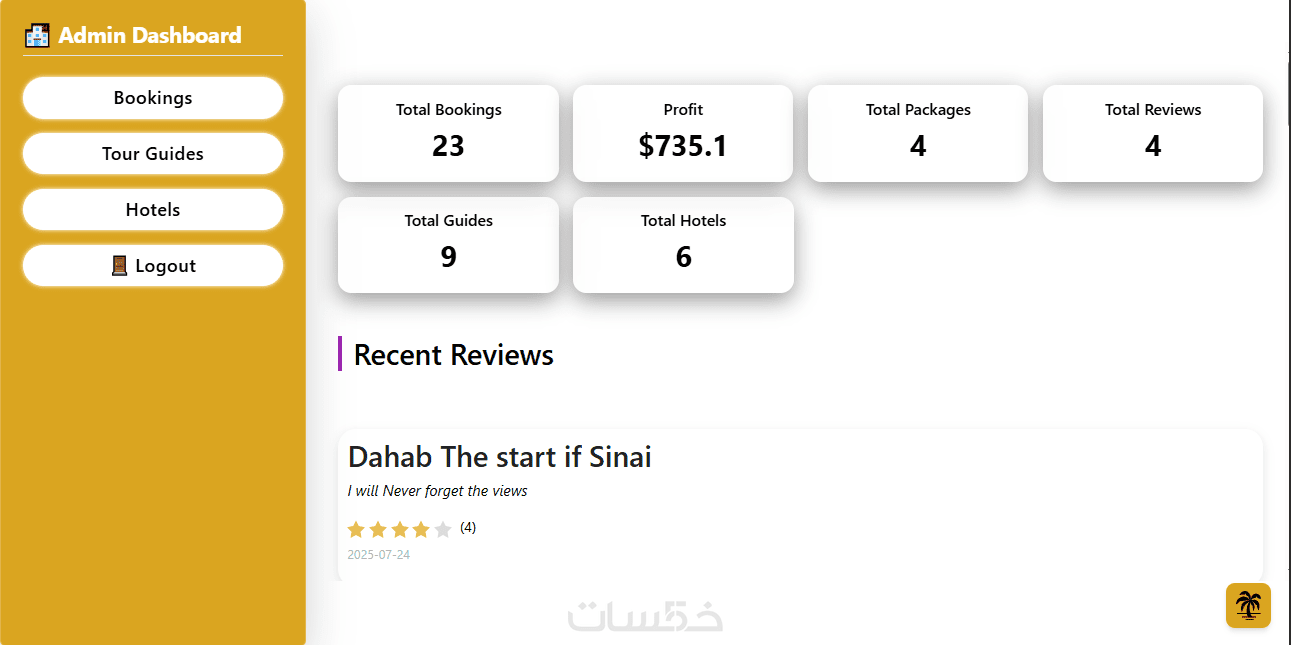Open the Total Bookings stat card

448,133
